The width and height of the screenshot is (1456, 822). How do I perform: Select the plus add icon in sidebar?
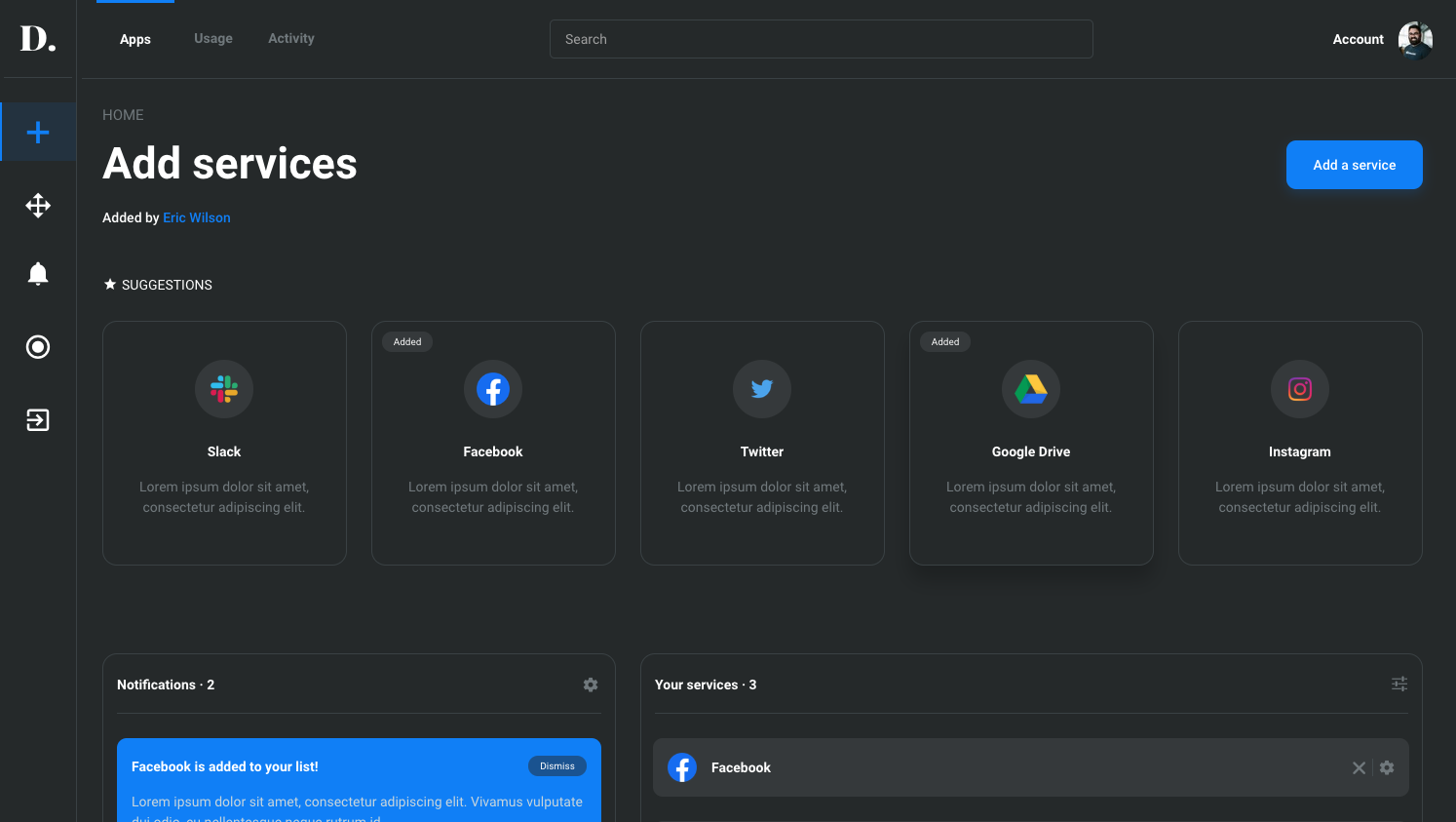click(x=38, y=132)
